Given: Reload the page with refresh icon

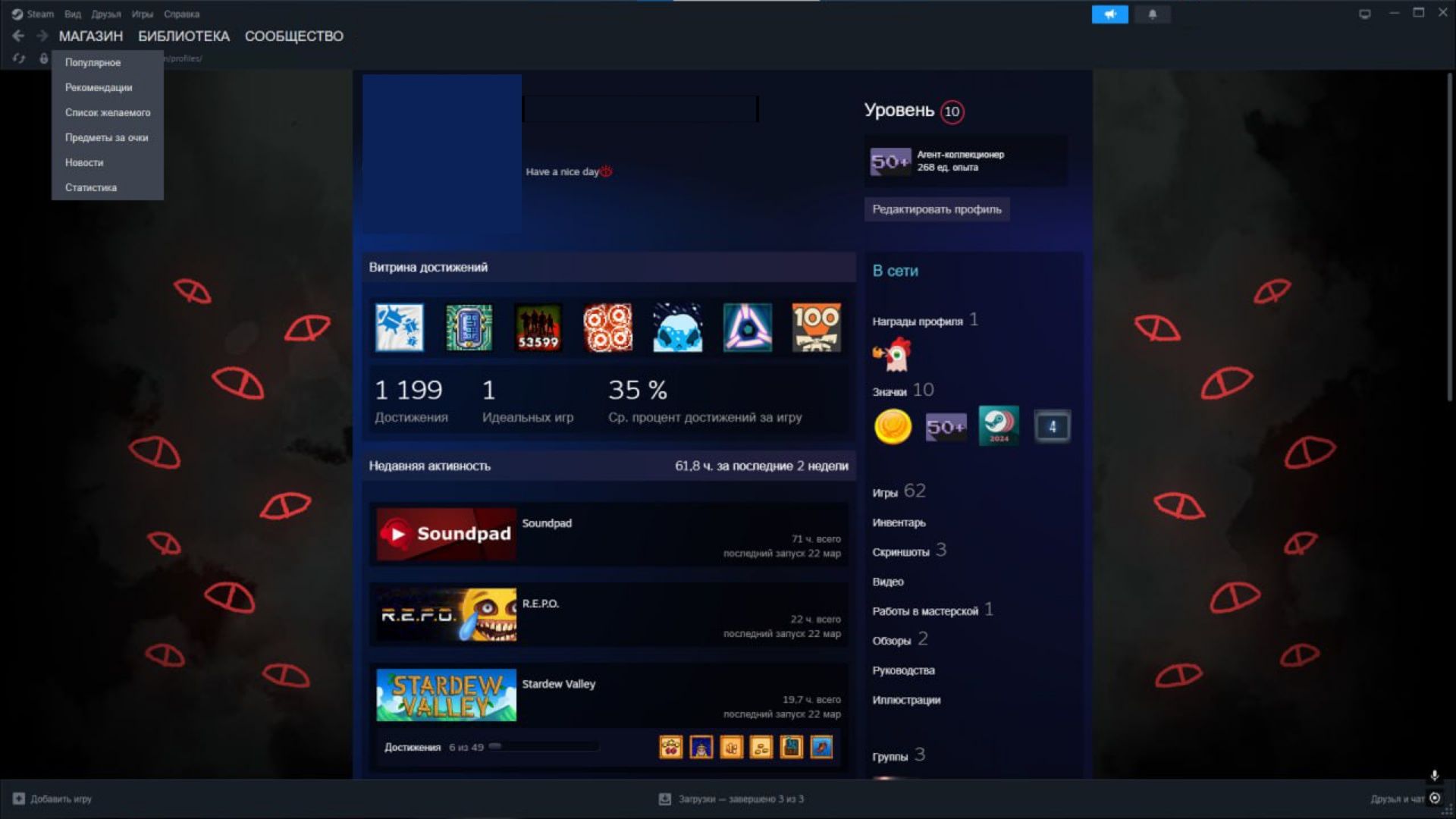Looking at the screenshot, I should pyautogui.click(x=19, y=58).
